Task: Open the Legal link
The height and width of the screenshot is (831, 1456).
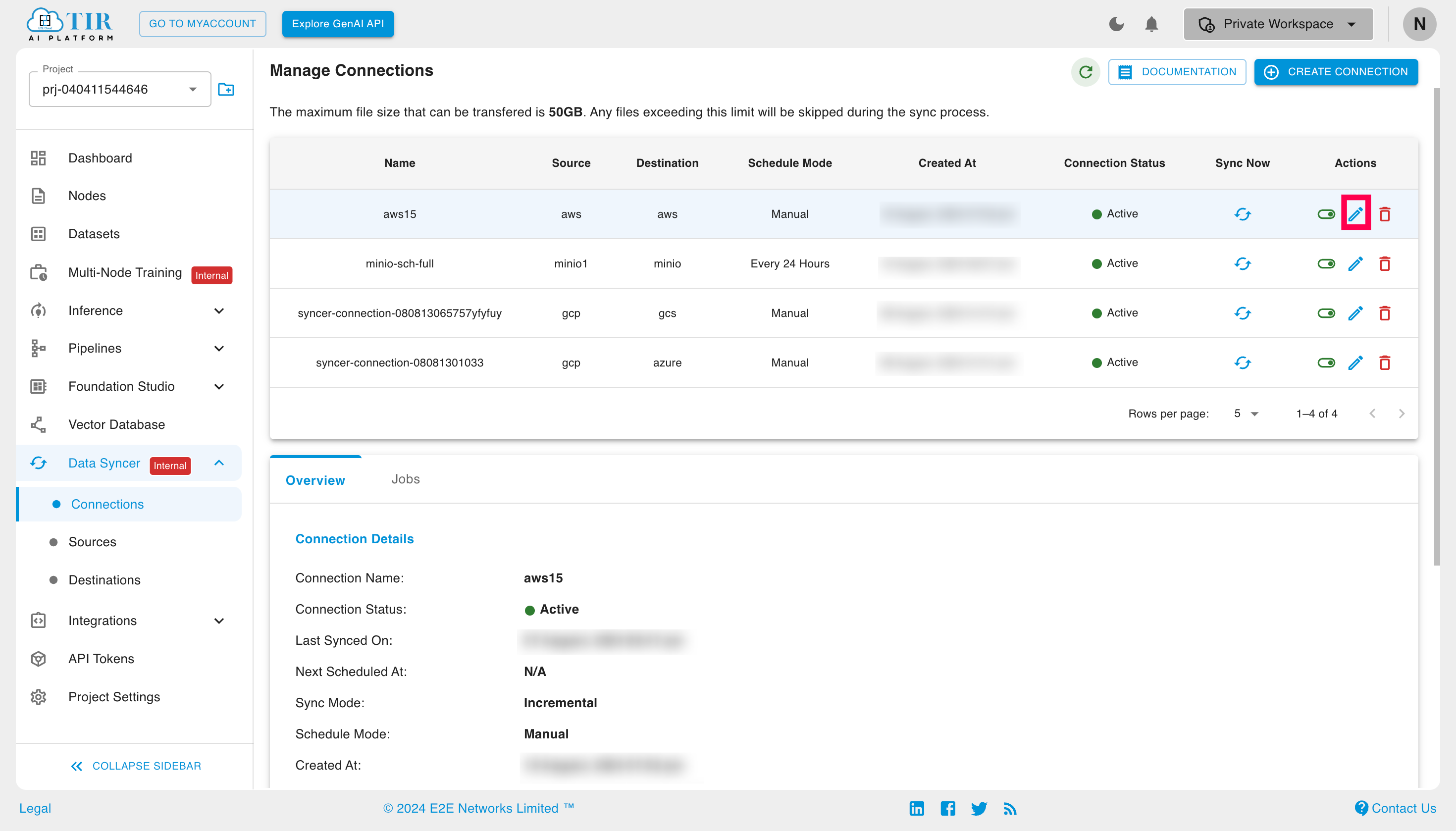Action: [35, 808]
